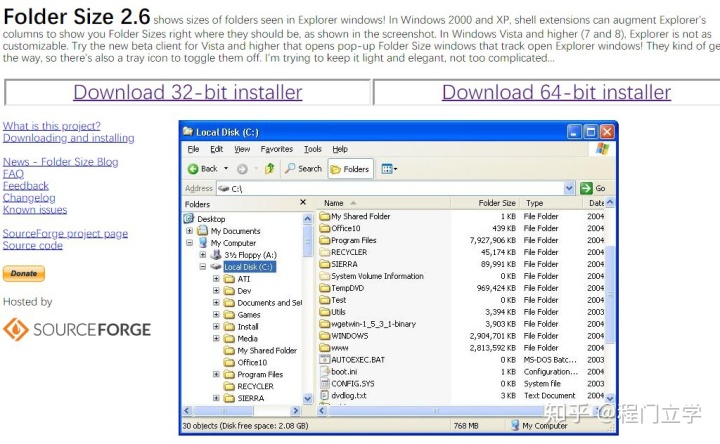Collapse Local Disk (C:) tree node
Image resolution: width=720 pixels, height=444 pixels.
[202, 266]
